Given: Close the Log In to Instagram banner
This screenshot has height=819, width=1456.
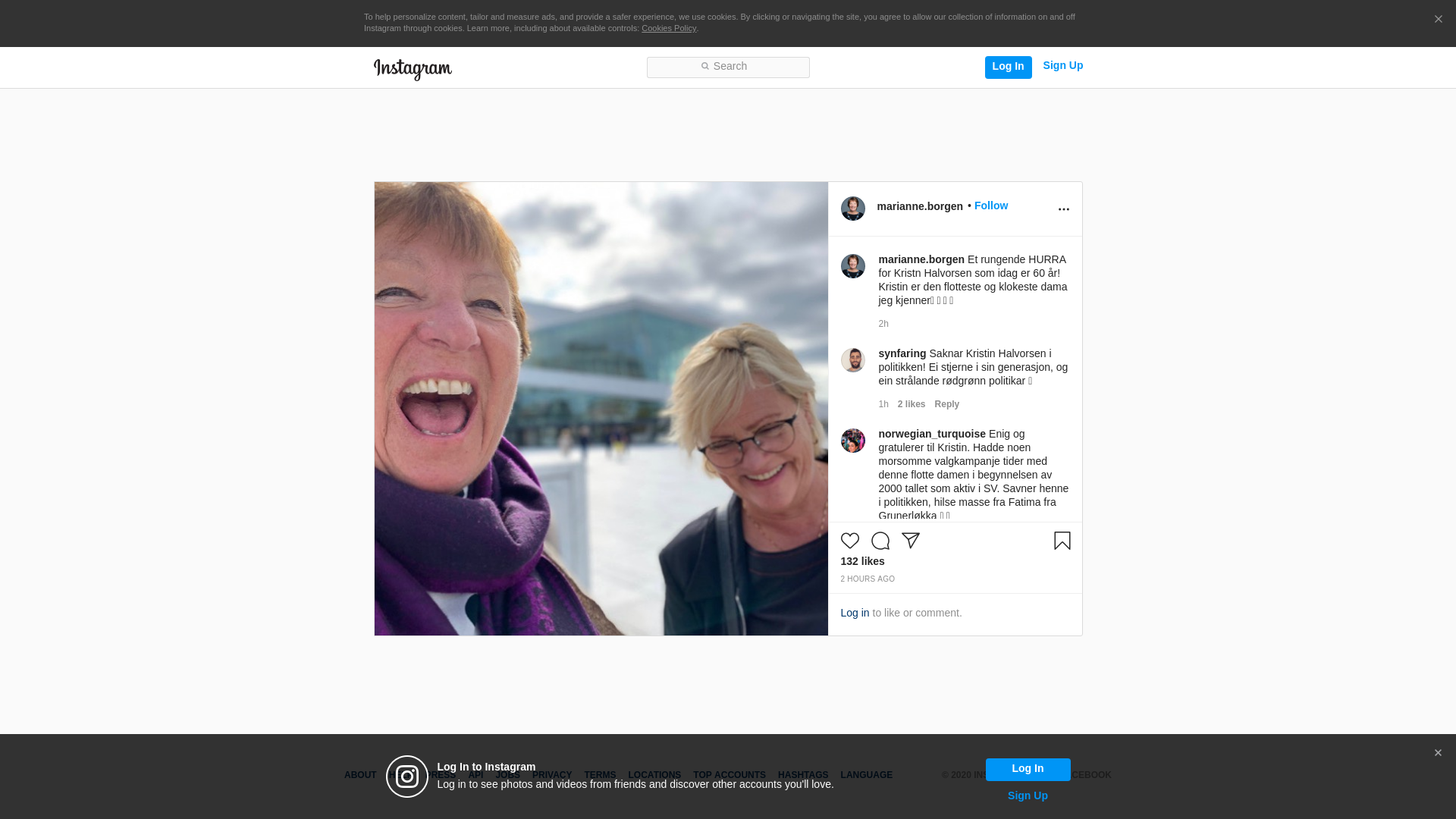Looking at the screenshot, I should (1438, 753).
